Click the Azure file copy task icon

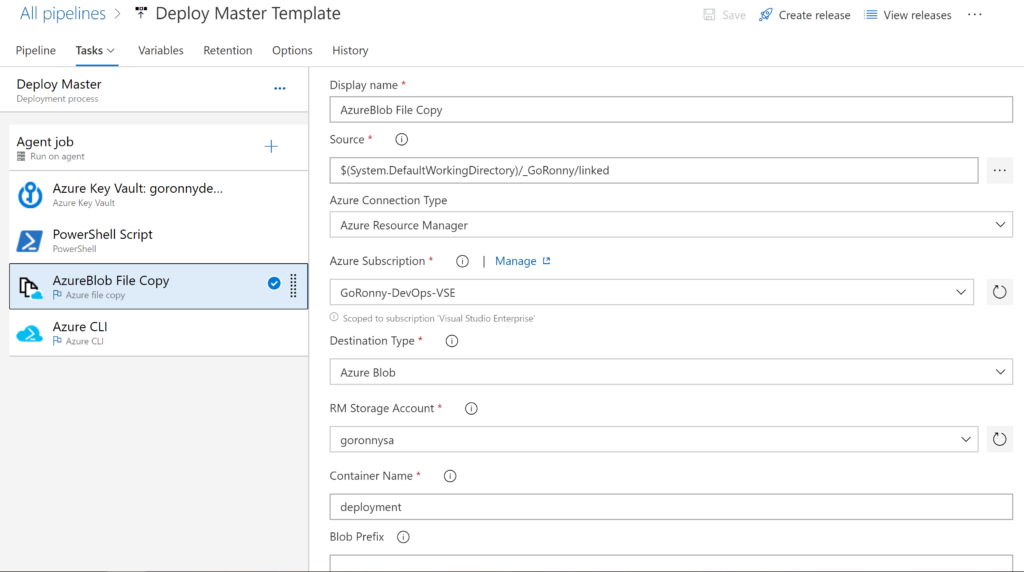coord(30,287)
